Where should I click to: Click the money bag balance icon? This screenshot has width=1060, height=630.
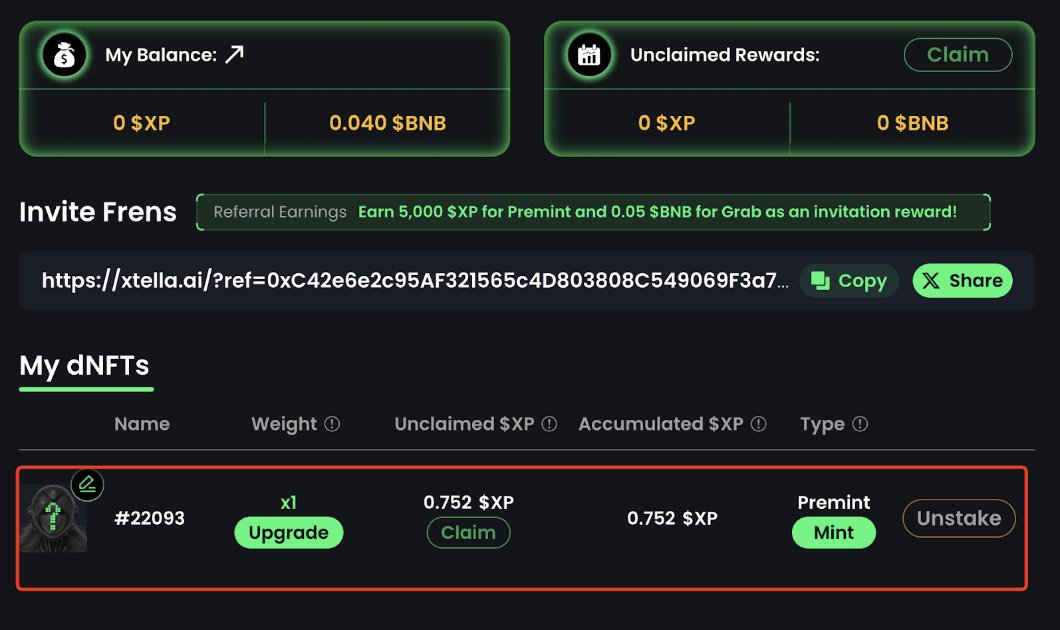pyautogui.click(x=65, y=55)
